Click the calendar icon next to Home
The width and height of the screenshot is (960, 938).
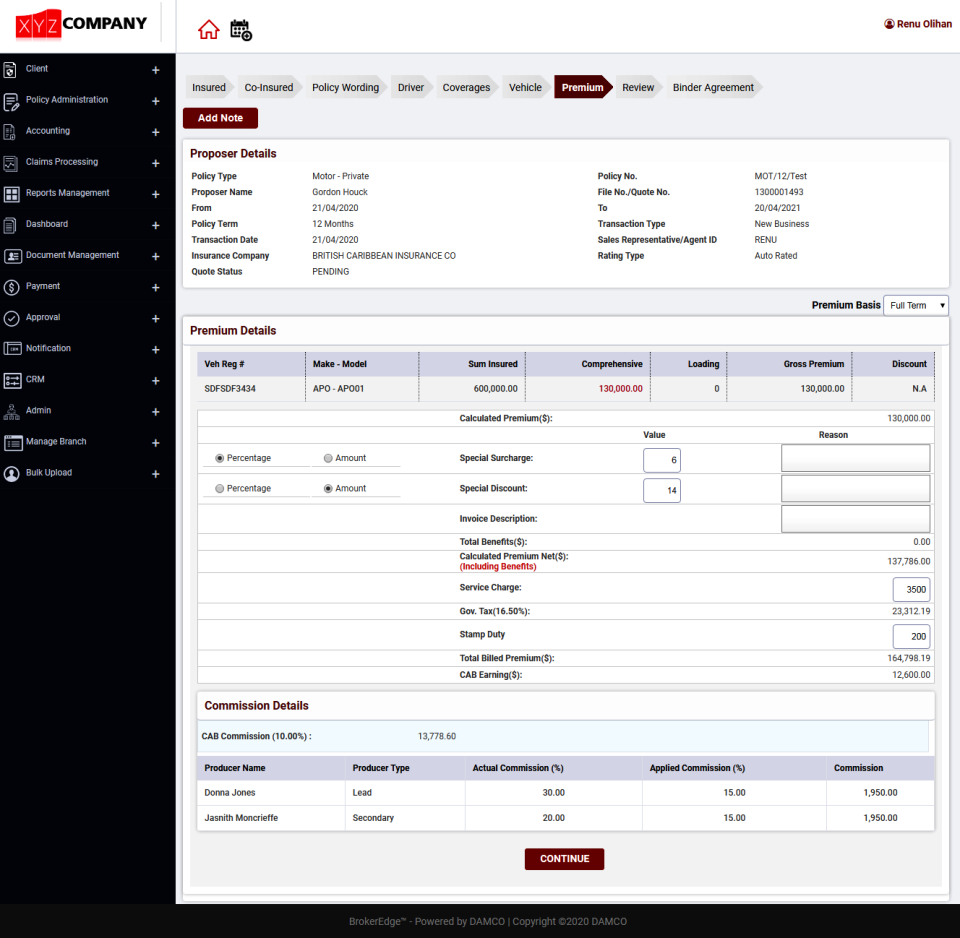[240, 30]
